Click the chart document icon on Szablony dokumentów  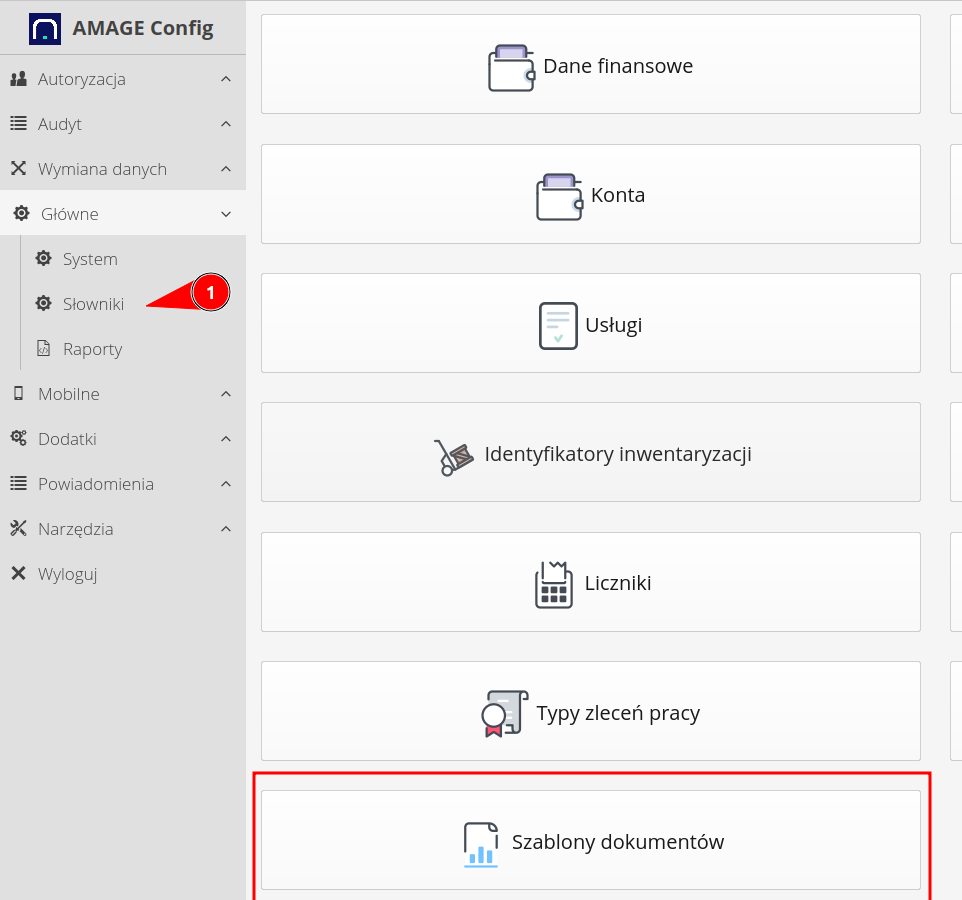click(x=481, y=843)
